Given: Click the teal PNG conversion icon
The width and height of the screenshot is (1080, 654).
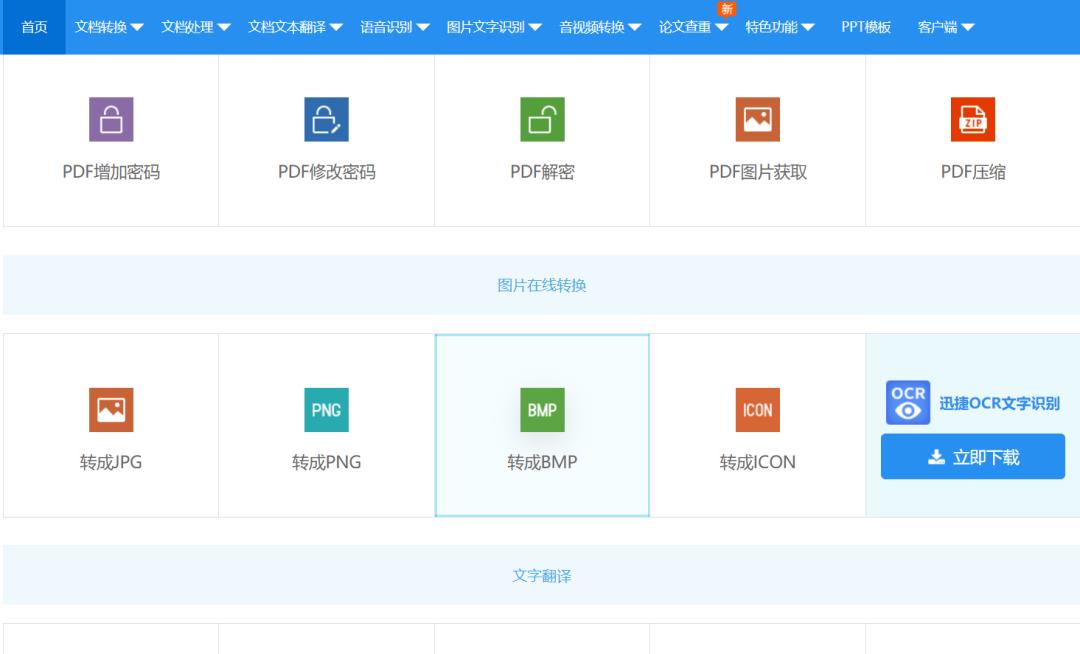Looking at the screenshot, I should (326, 410).
